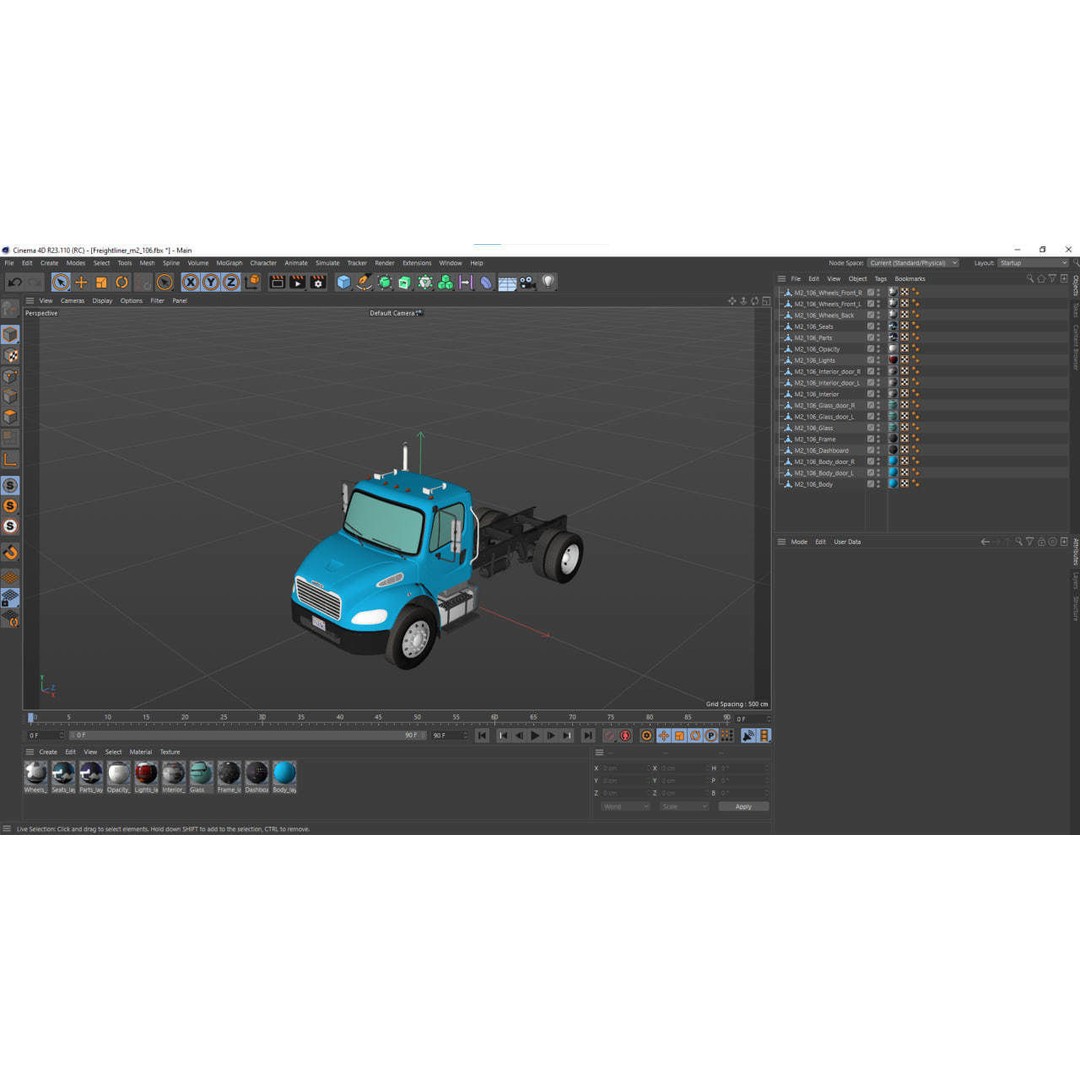The image size is (1080, 1080).
Task: Click the Cube primitive icon
Action: [344, 282]
